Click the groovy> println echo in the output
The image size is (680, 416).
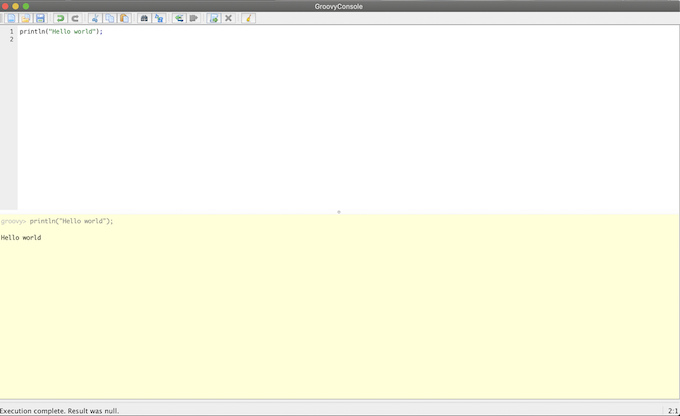pos(57,221)
